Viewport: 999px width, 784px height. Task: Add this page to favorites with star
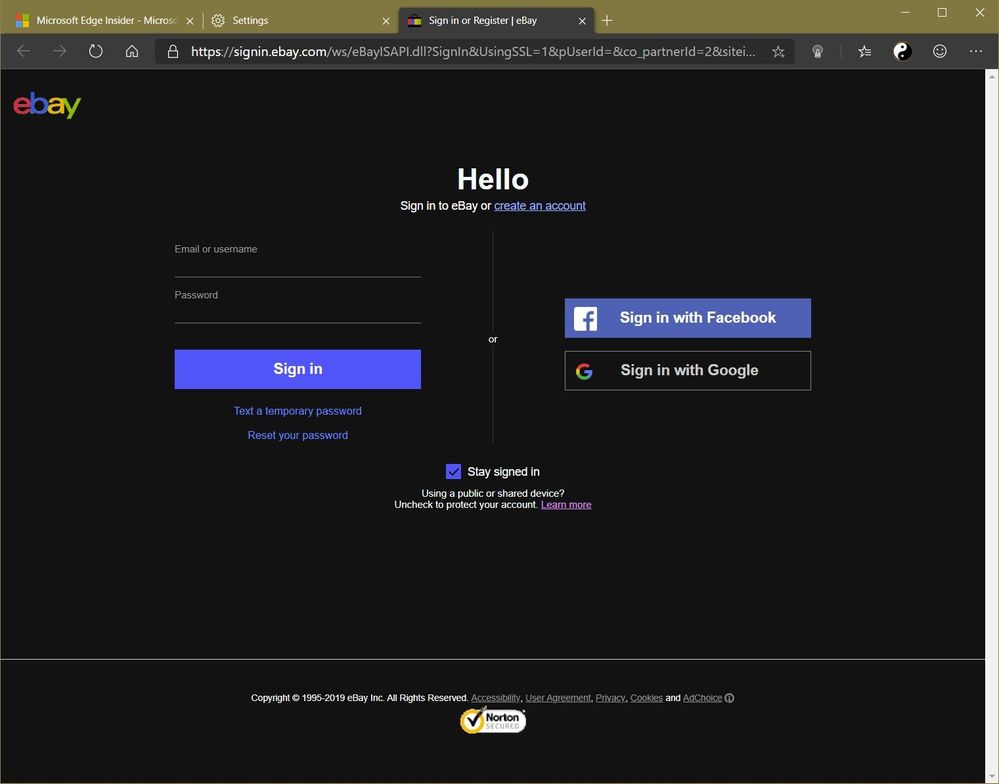click(x=778, y=52)
